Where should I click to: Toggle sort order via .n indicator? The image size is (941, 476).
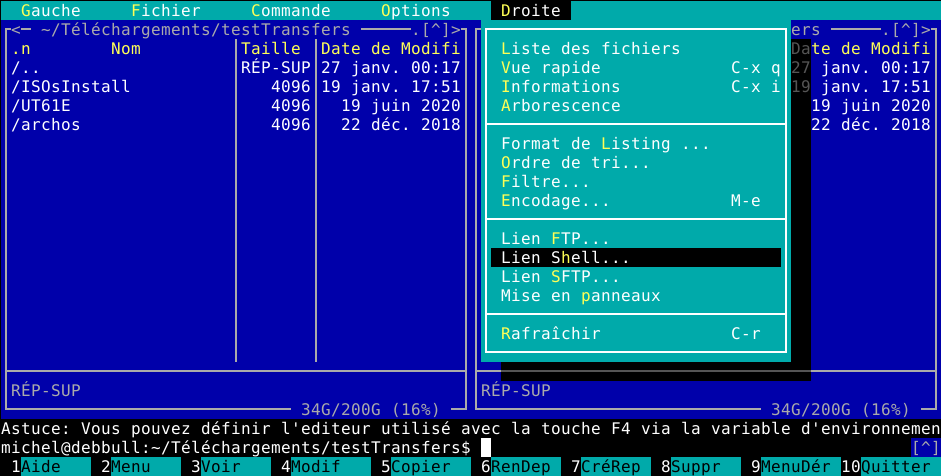pos(20,49)
